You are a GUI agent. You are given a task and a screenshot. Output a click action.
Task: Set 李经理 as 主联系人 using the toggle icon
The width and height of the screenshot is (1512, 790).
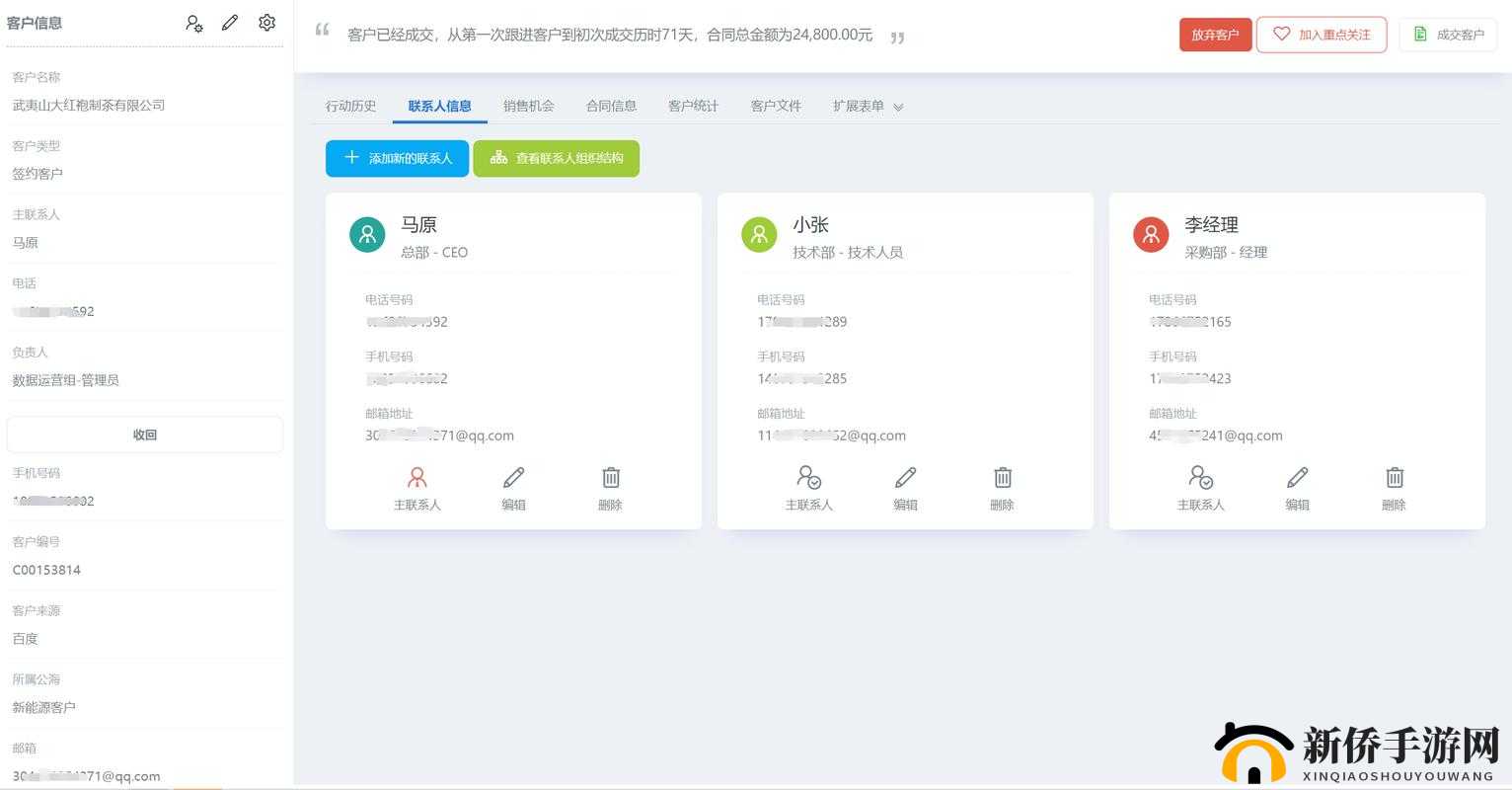1202,478
